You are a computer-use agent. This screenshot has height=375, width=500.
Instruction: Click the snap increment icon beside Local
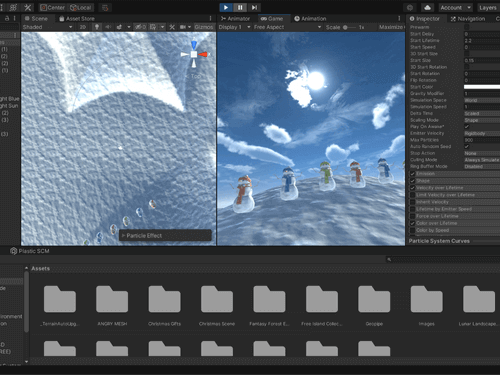[105, 7]
